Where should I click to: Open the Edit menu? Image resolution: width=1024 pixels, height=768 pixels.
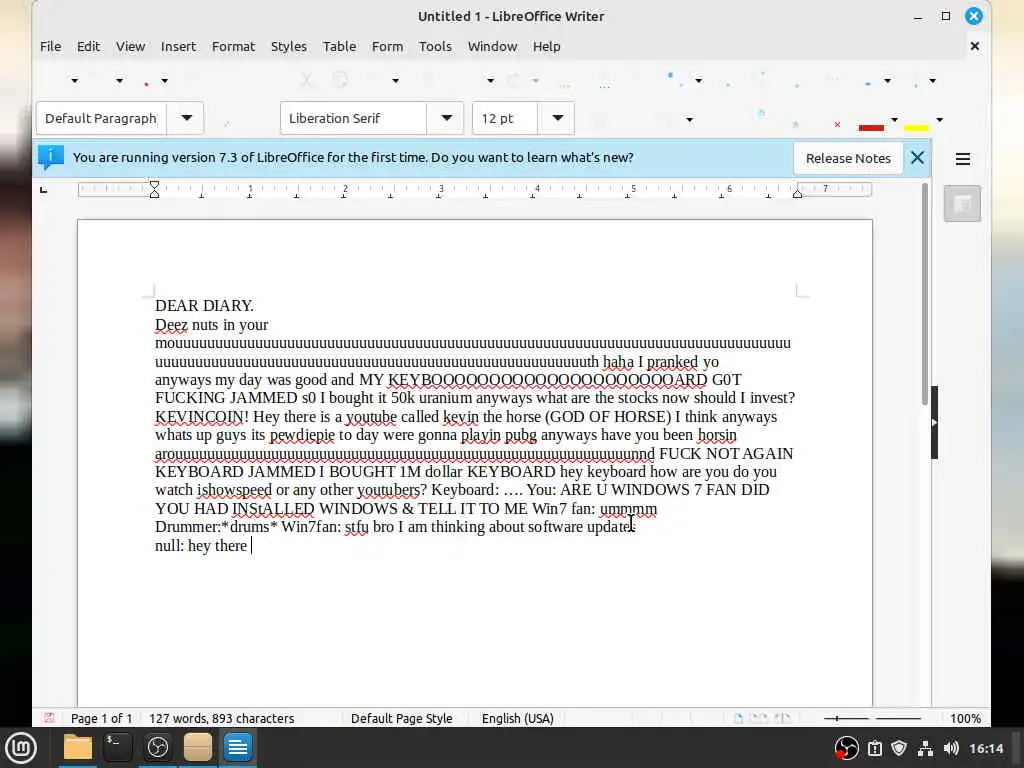pyautogui.click(x=88, y=46)
